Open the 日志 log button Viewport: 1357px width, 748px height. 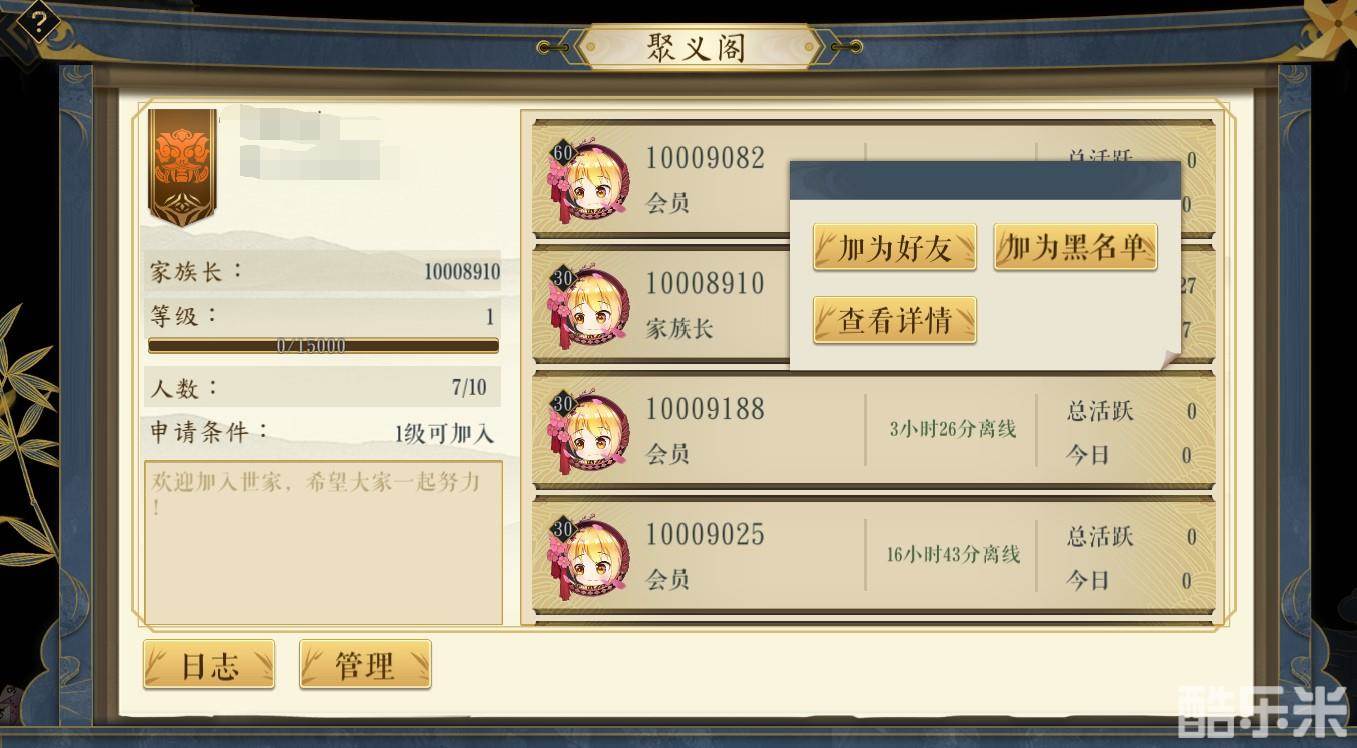click(209, 664)
